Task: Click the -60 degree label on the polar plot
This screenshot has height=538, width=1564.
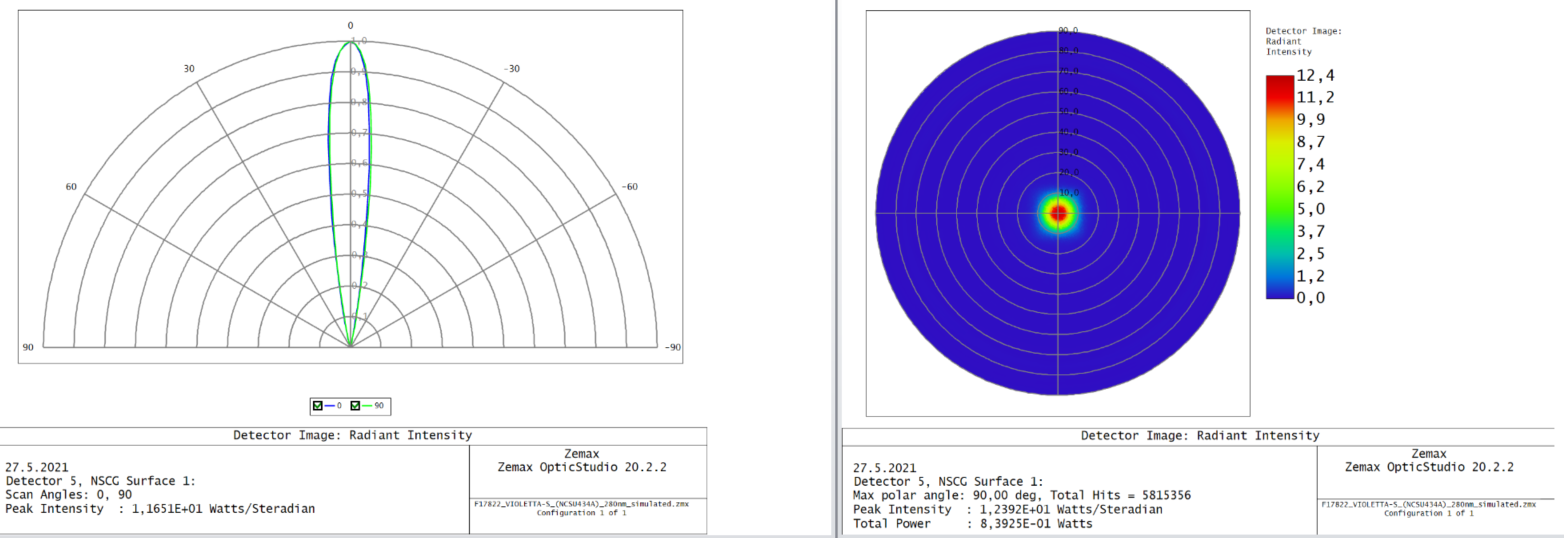Action: coord(630,187)
